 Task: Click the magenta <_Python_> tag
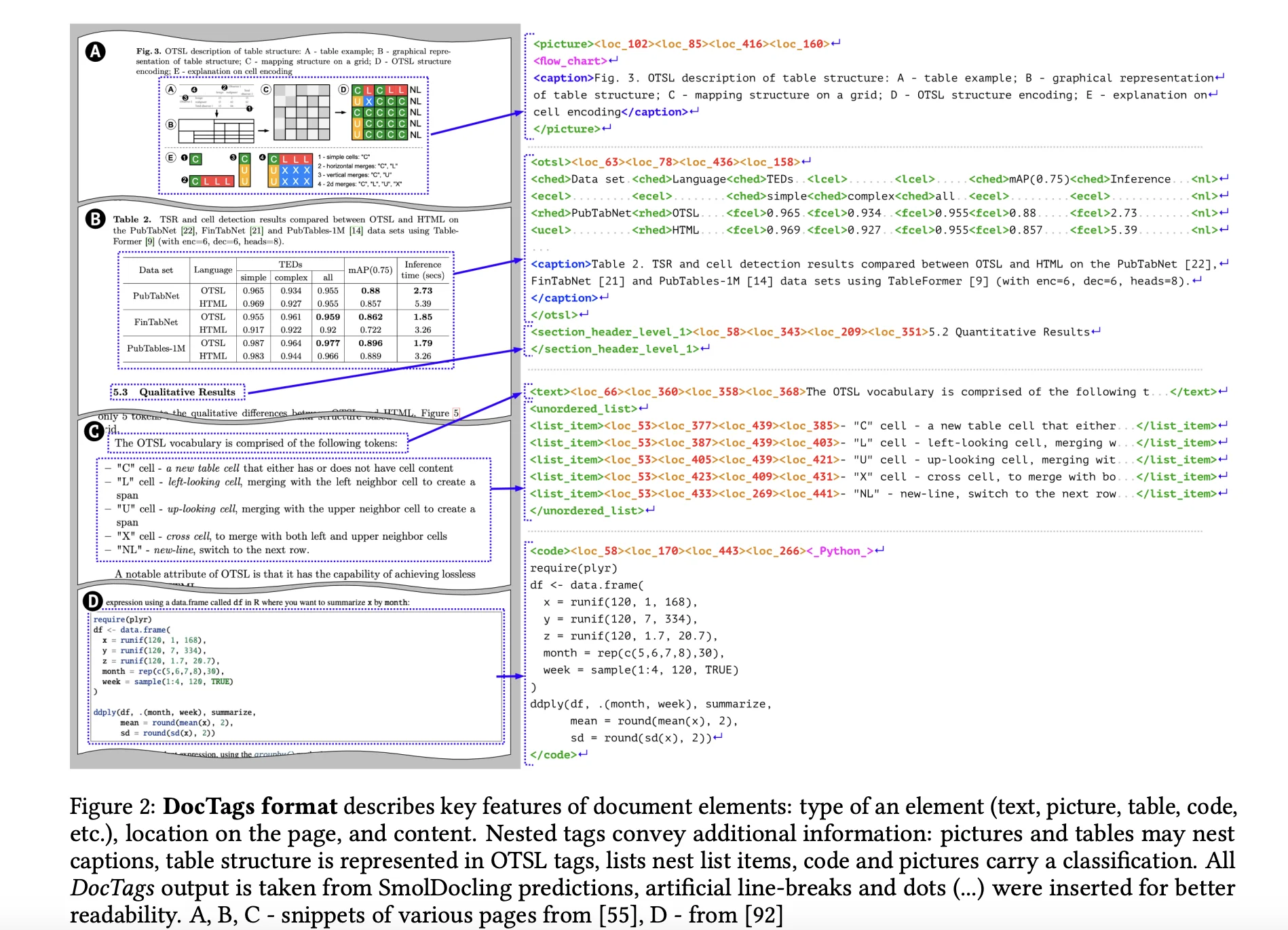click(839, 551)
